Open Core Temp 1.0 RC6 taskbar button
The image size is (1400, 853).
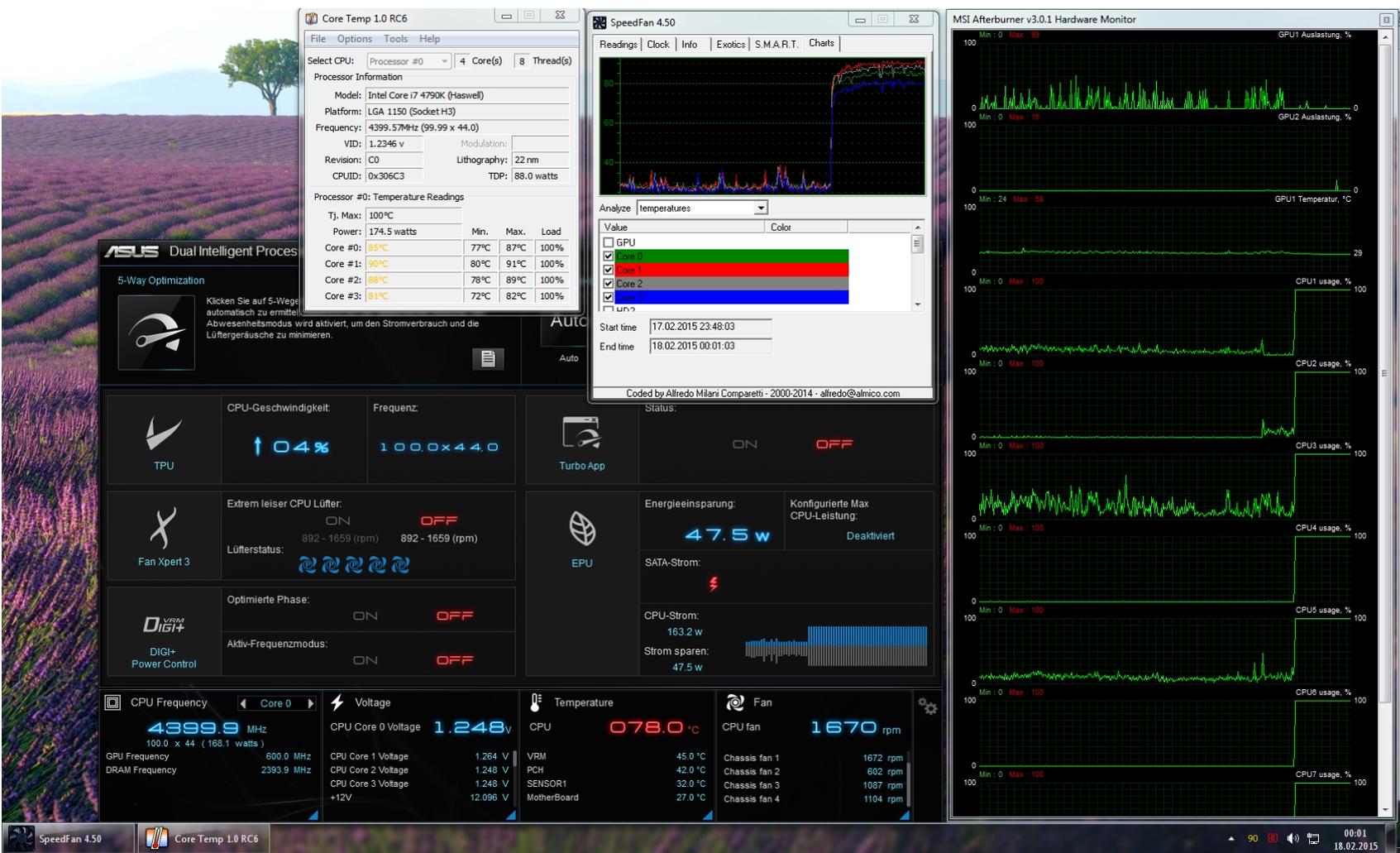203,839
